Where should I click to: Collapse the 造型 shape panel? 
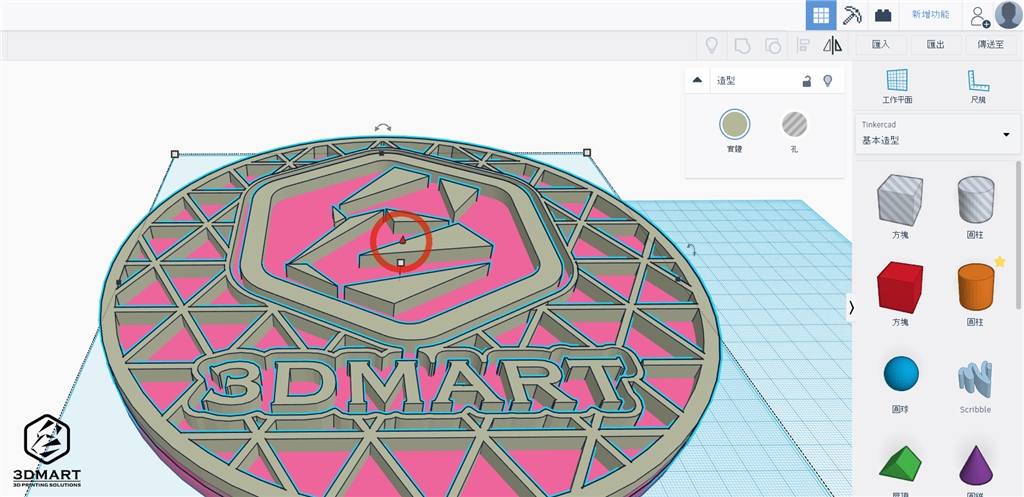(697, 81)
